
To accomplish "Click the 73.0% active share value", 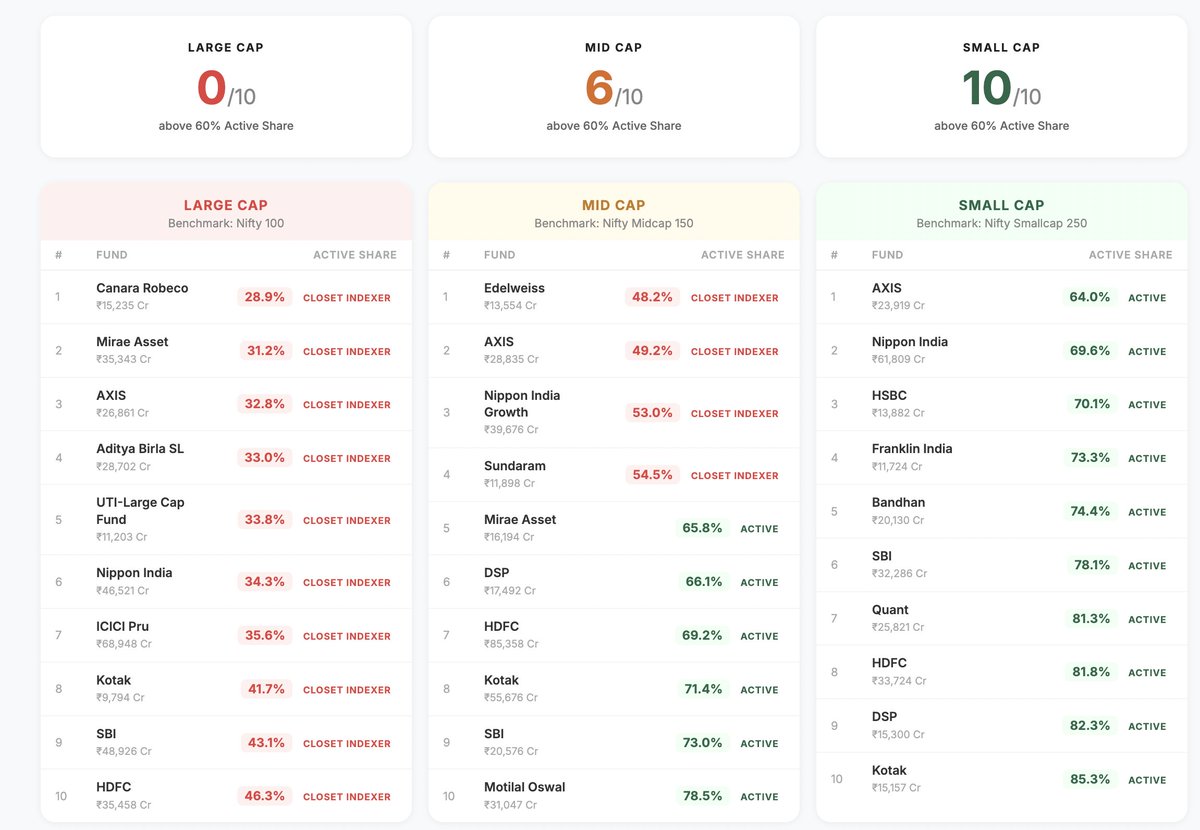I will [x=702, y=742].
